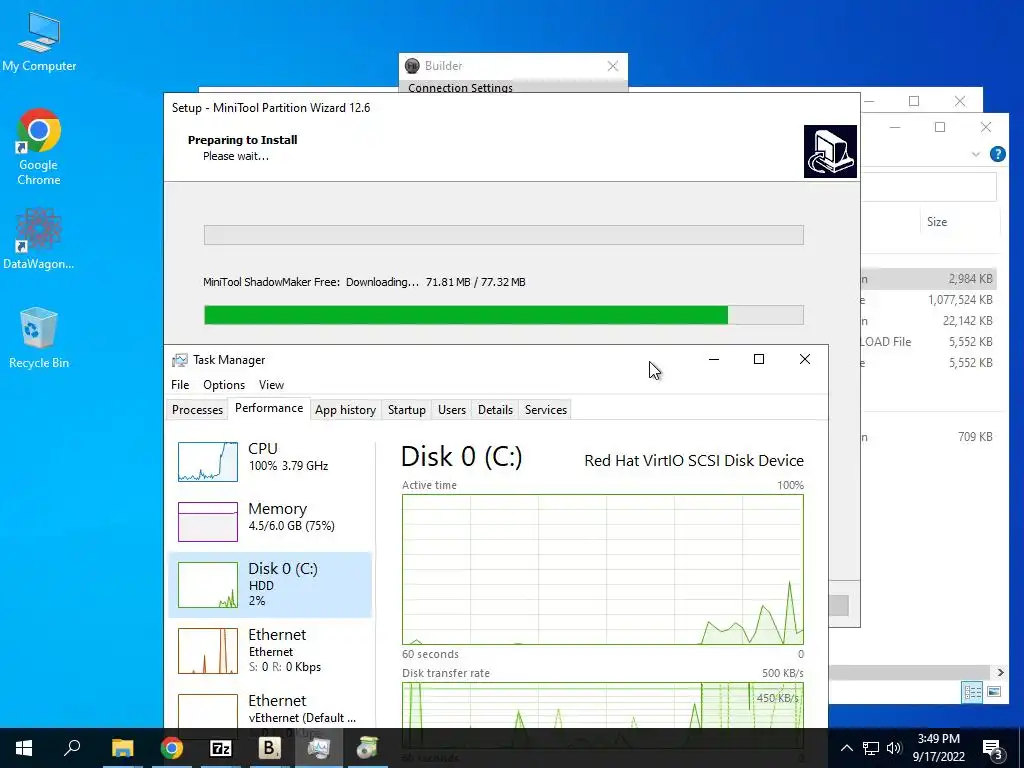
Task: Switch to the App history tab
Action: point(345,409)
